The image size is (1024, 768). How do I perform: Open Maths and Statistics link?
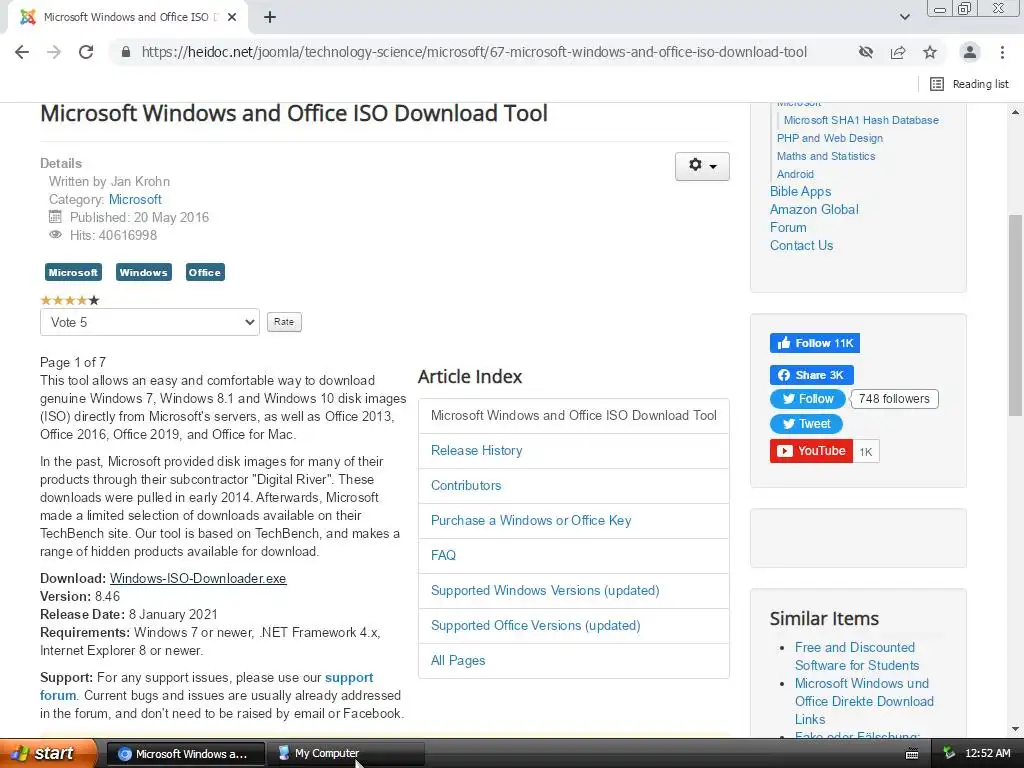pyautogui.click(x=825, y=156)
